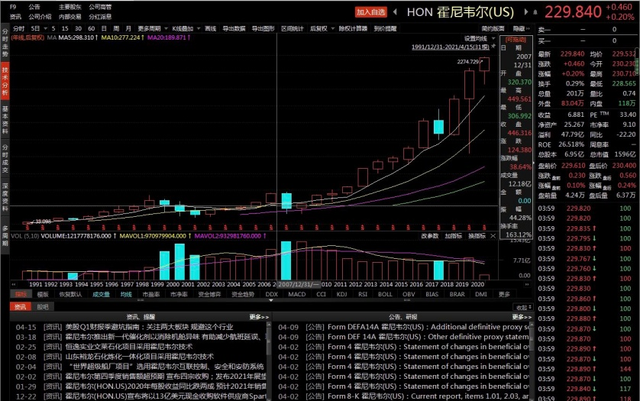Click the 1991/12/31-2021/4/15 date range link
The image size is (640, 401).
click(450, 47)
